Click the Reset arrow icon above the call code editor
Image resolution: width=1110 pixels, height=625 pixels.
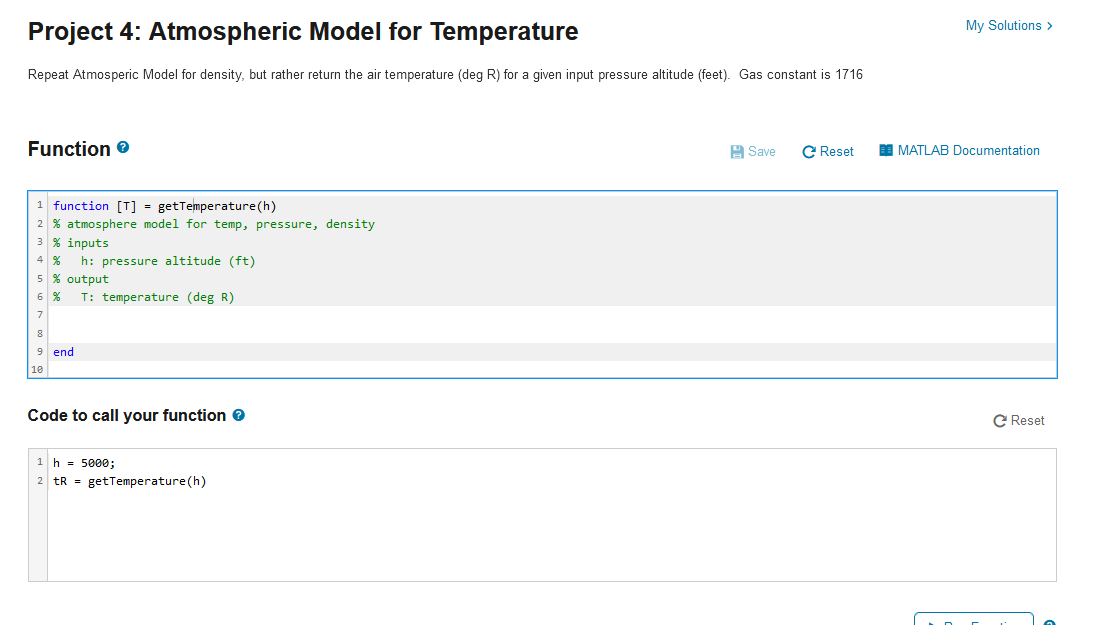[1000, 420]
